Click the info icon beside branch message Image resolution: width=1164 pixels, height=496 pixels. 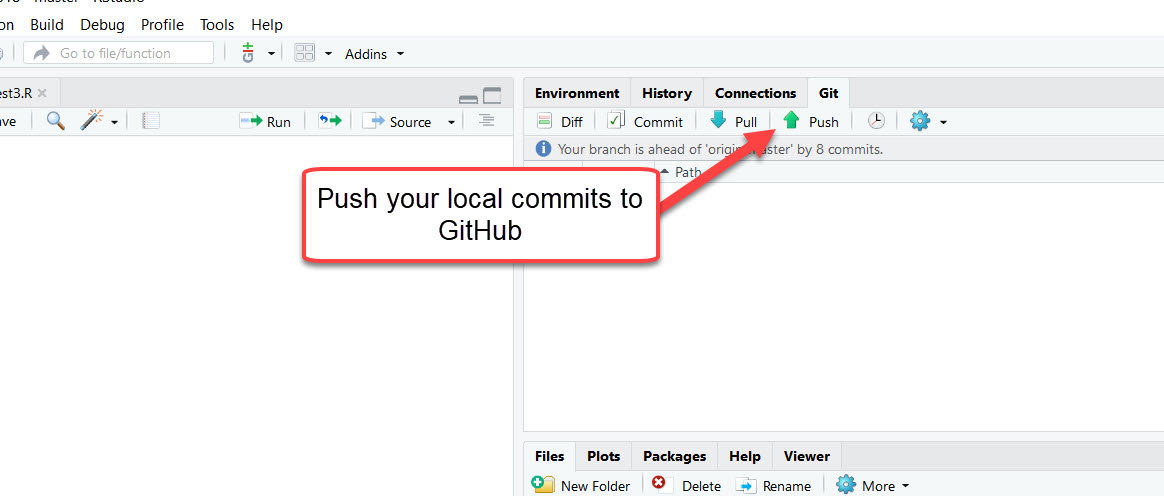[544, 149]
